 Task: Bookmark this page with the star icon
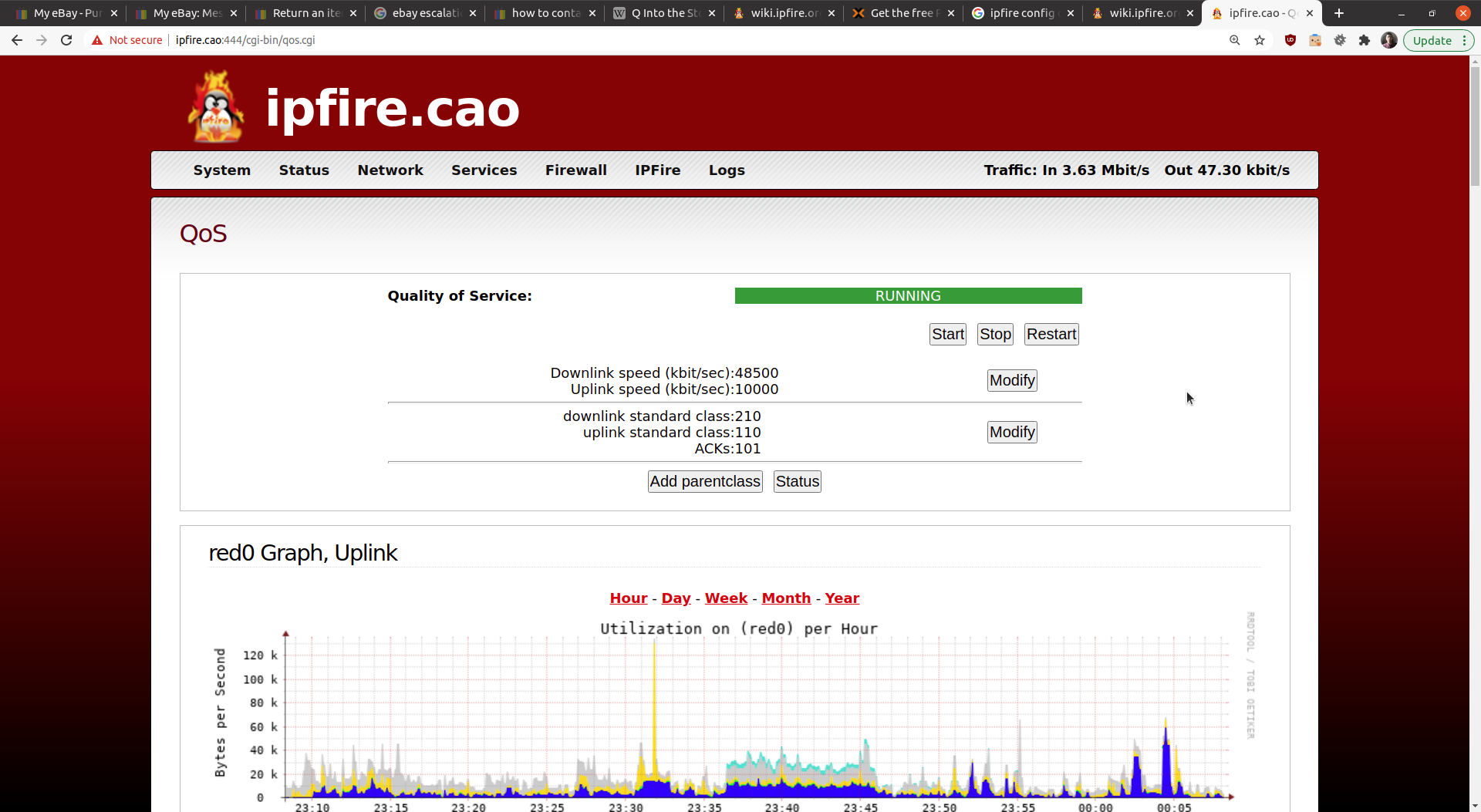1260,40
